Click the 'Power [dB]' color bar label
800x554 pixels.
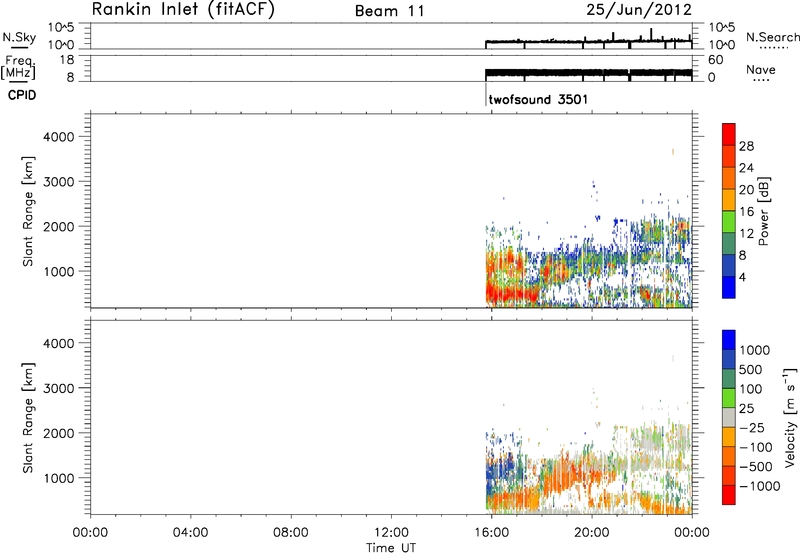tap(763, 211)
